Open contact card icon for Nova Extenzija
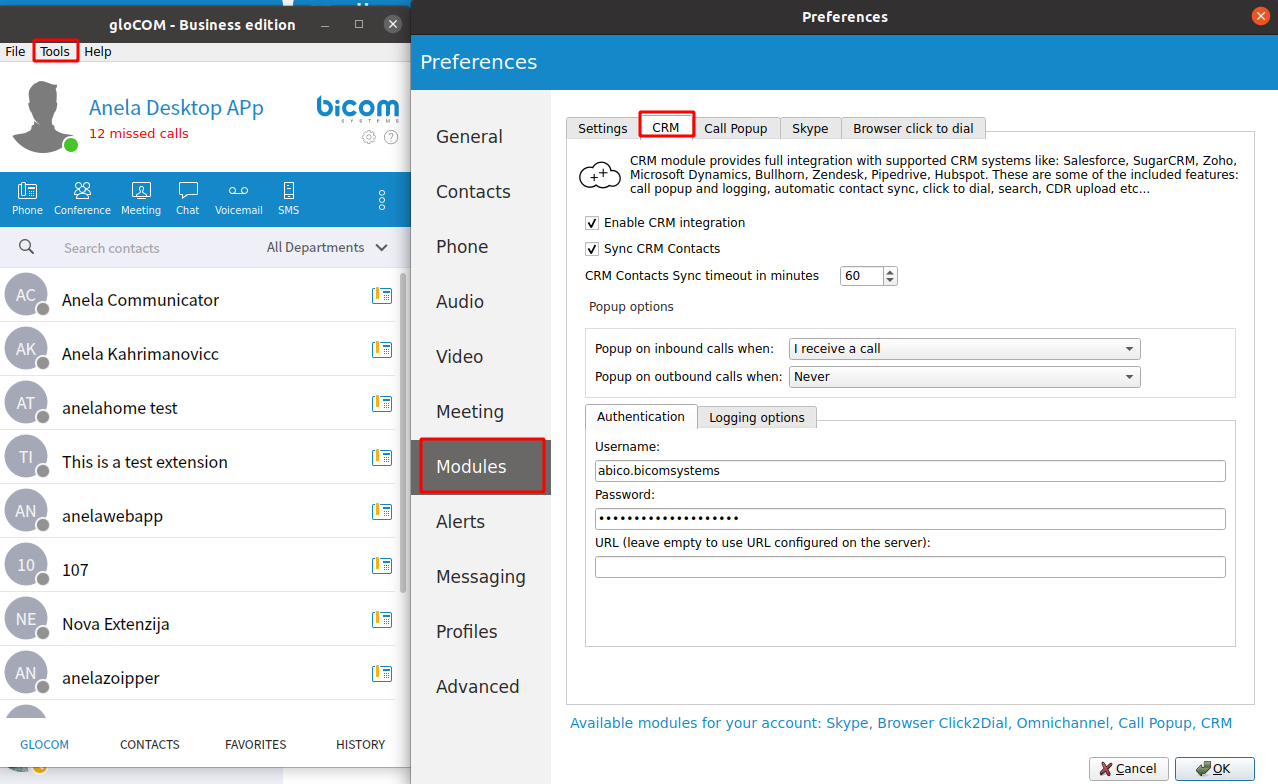 [x=381, y=619]
